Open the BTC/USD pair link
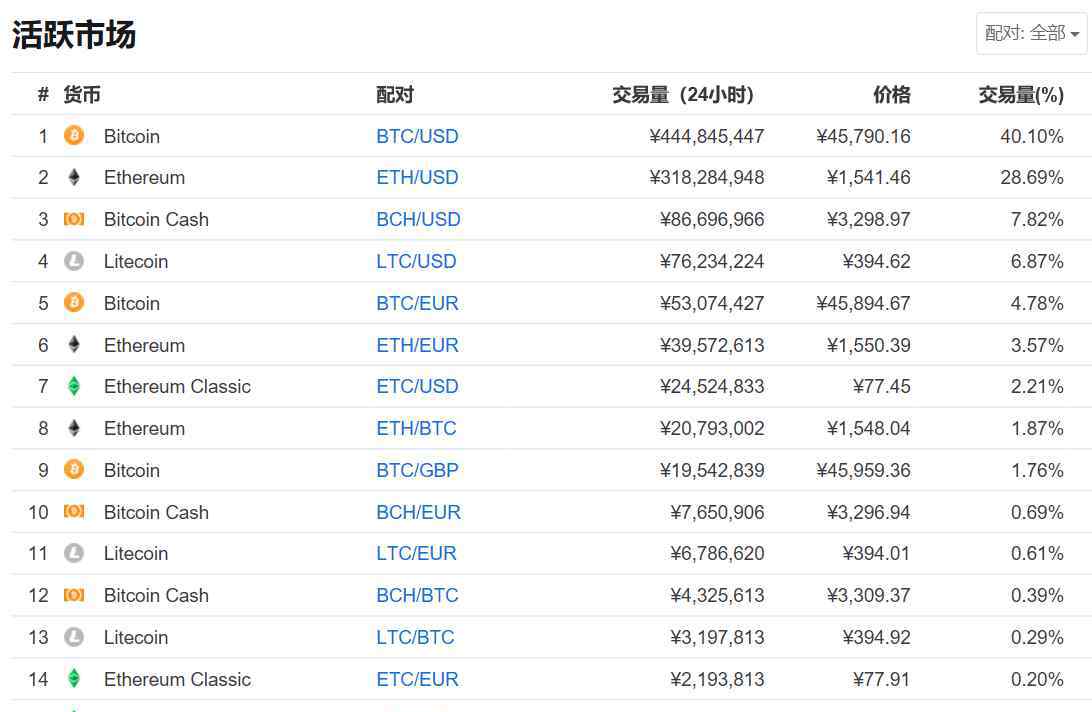1092x712 pixels. click(x=417, y=136)
